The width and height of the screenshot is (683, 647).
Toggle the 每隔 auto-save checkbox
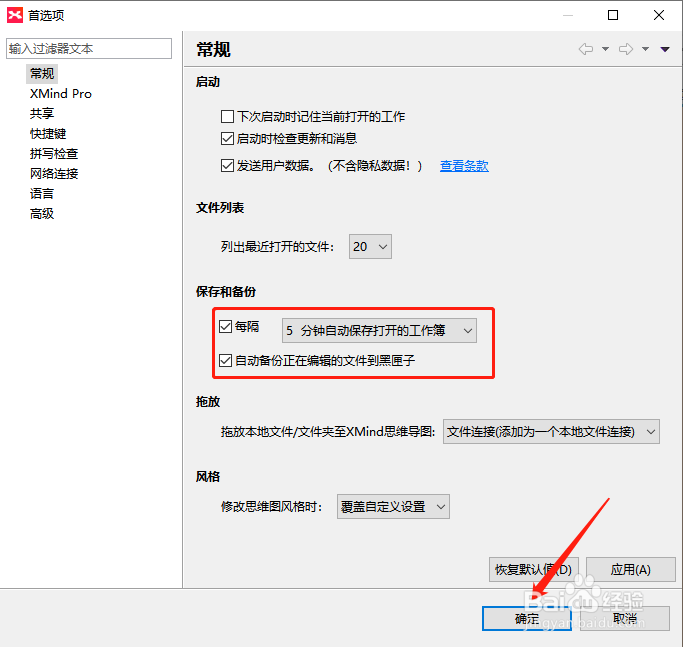[225, 326]
